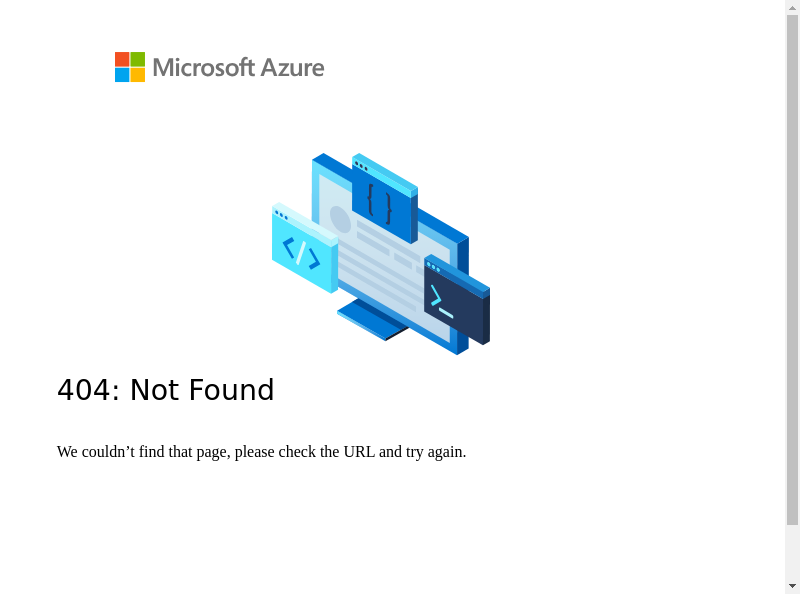The width and height of the screenshot is (800, 600).
Task: Click the scroll up arrow
Action: click(793, 7)
